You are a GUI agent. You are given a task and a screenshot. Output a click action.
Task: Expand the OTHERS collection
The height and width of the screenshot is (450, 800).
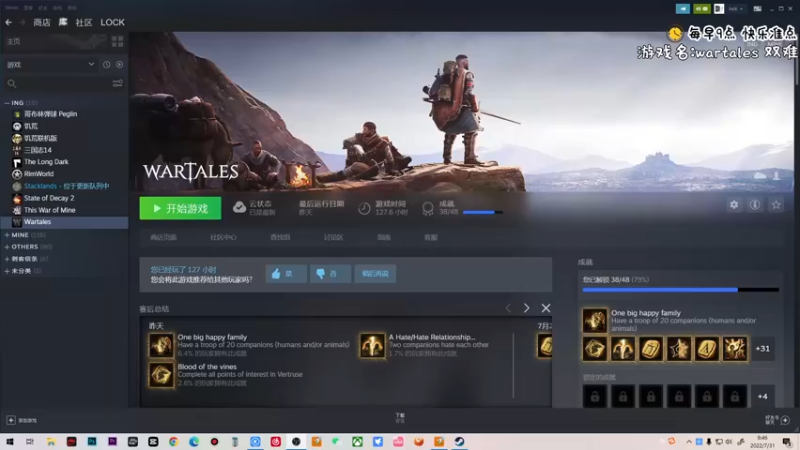pos(7,246)
